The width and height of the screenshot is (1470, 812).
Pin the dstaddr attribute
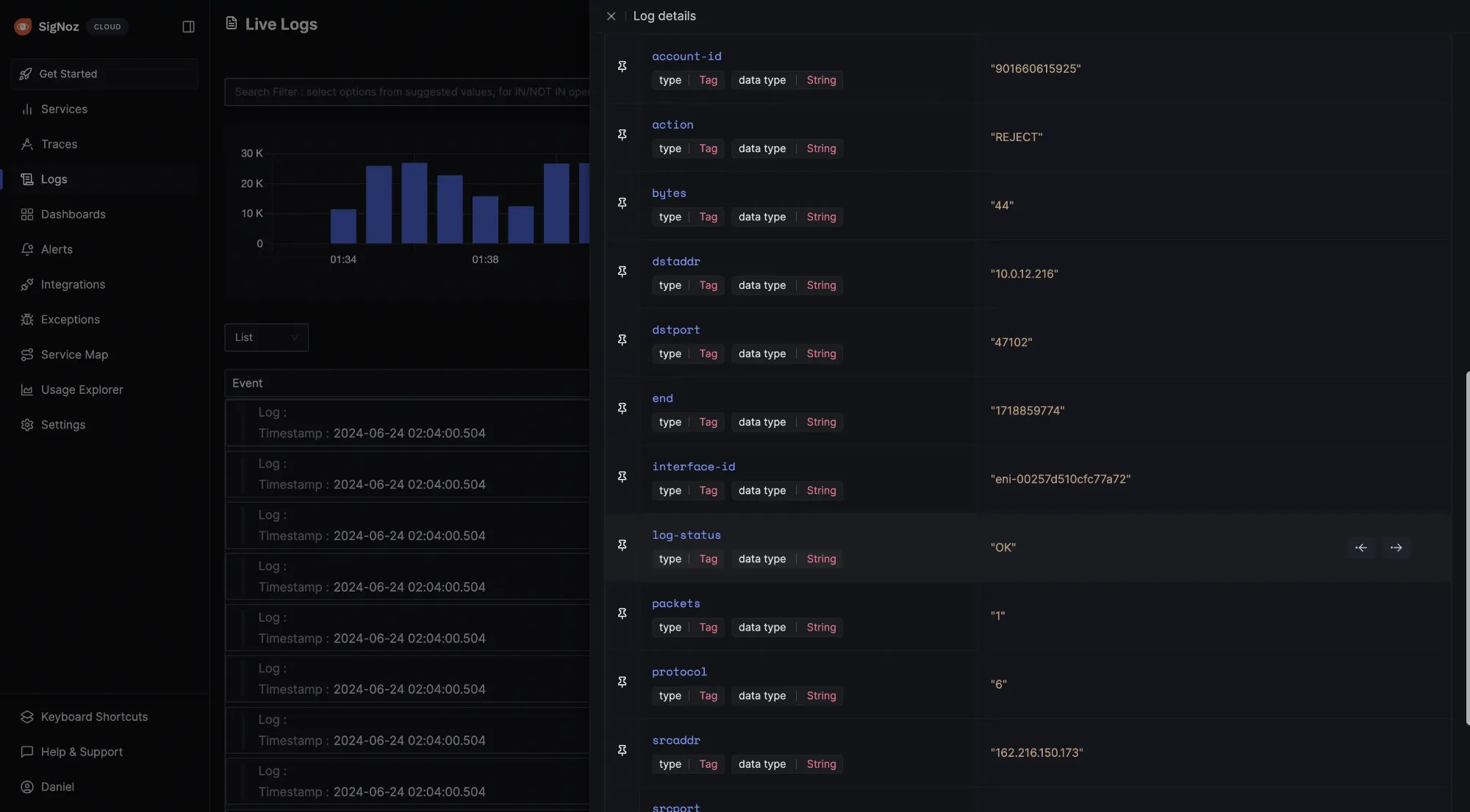tap(622, 272)
